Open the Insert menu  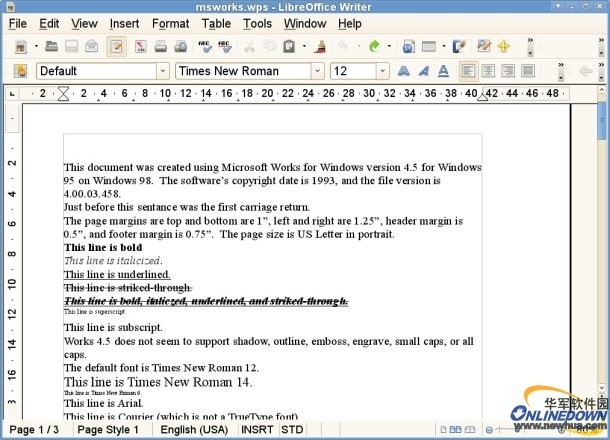[x=124, y=24]
